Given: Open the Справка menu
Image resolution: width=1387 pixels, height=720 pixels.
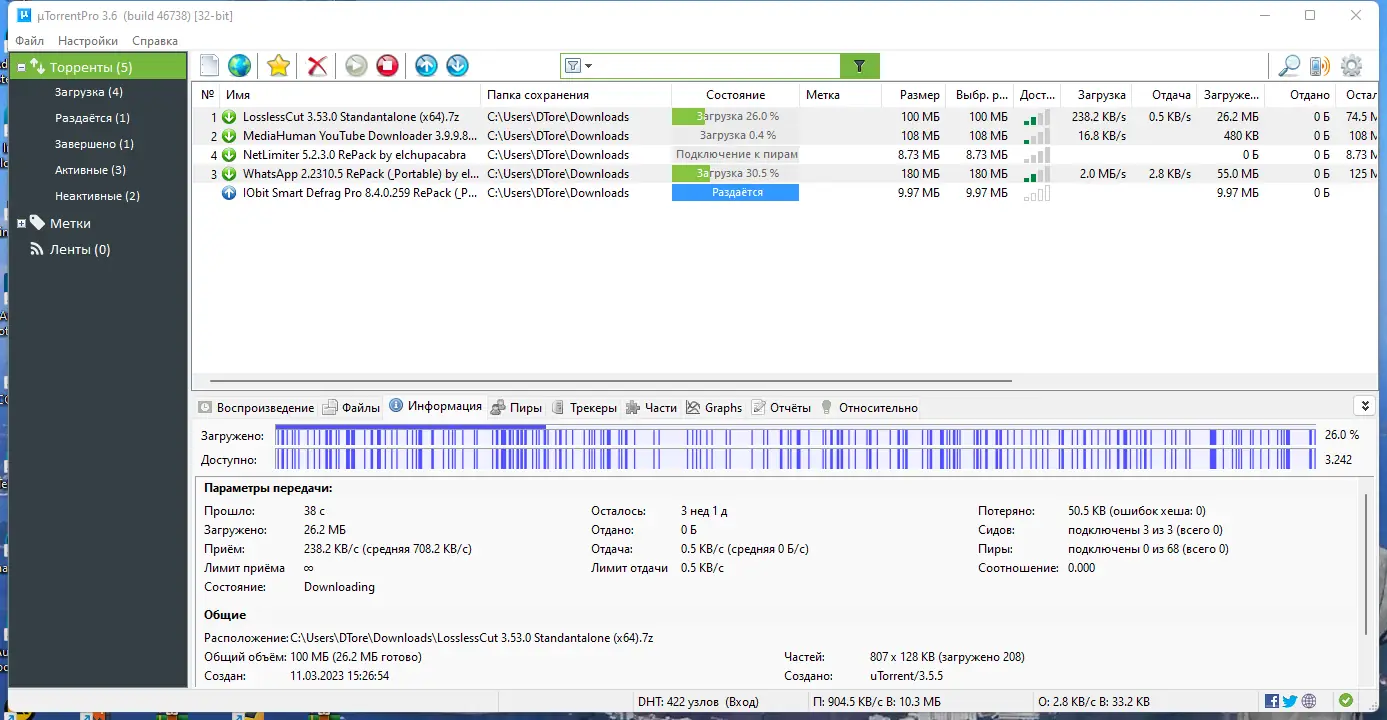Looking at the screenshot, I should [x=155, y=41].
